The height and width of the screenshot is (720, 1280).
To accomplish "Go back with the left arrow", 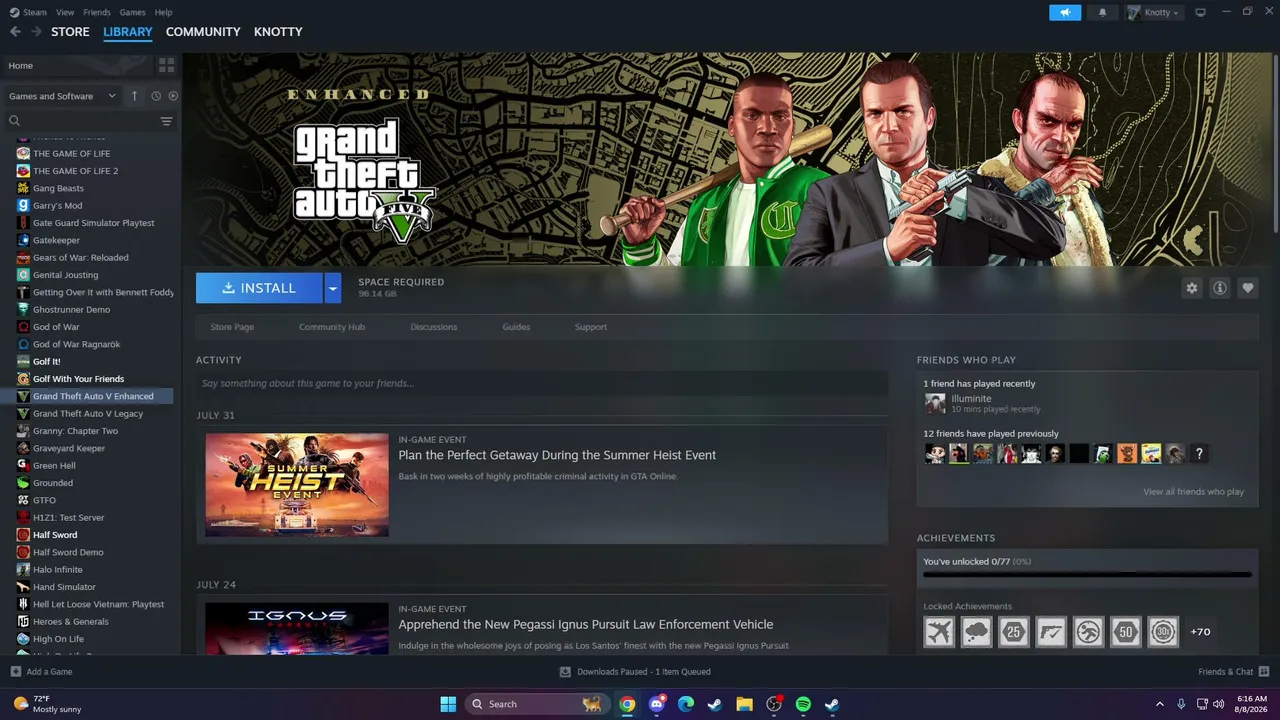I will click(15, 32).
